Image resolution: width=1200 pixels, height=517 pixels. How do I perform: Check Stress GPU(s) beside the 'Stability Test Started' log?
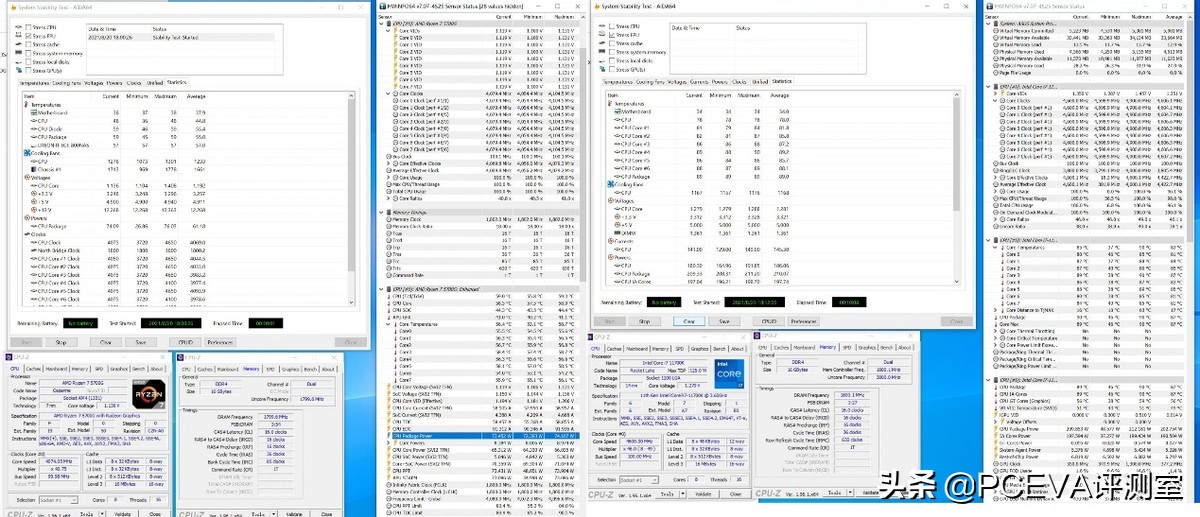[26, 71]
